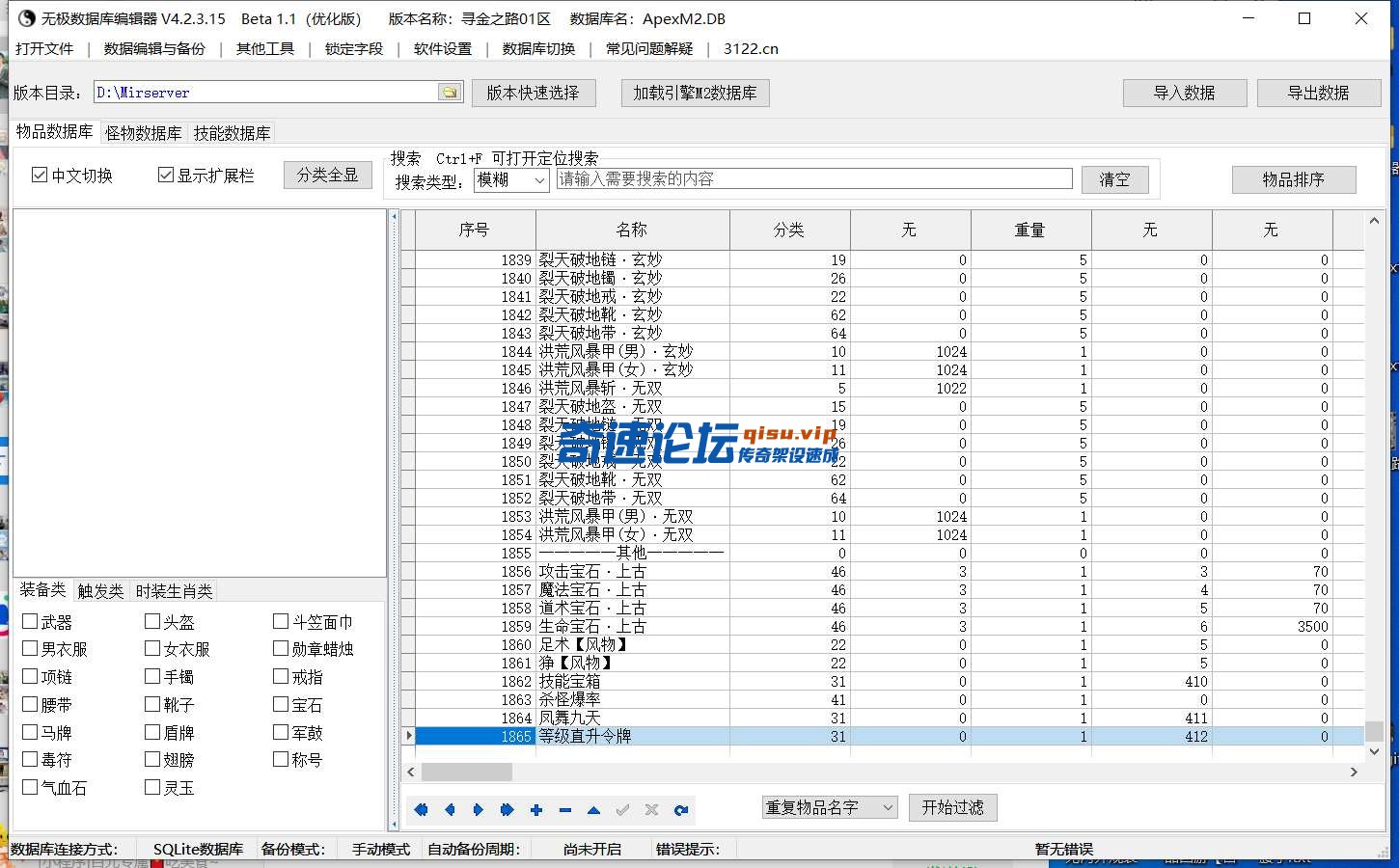Click 清空 search button
The height and width of the screenshot is (868, 1399).
(1114, 179)
